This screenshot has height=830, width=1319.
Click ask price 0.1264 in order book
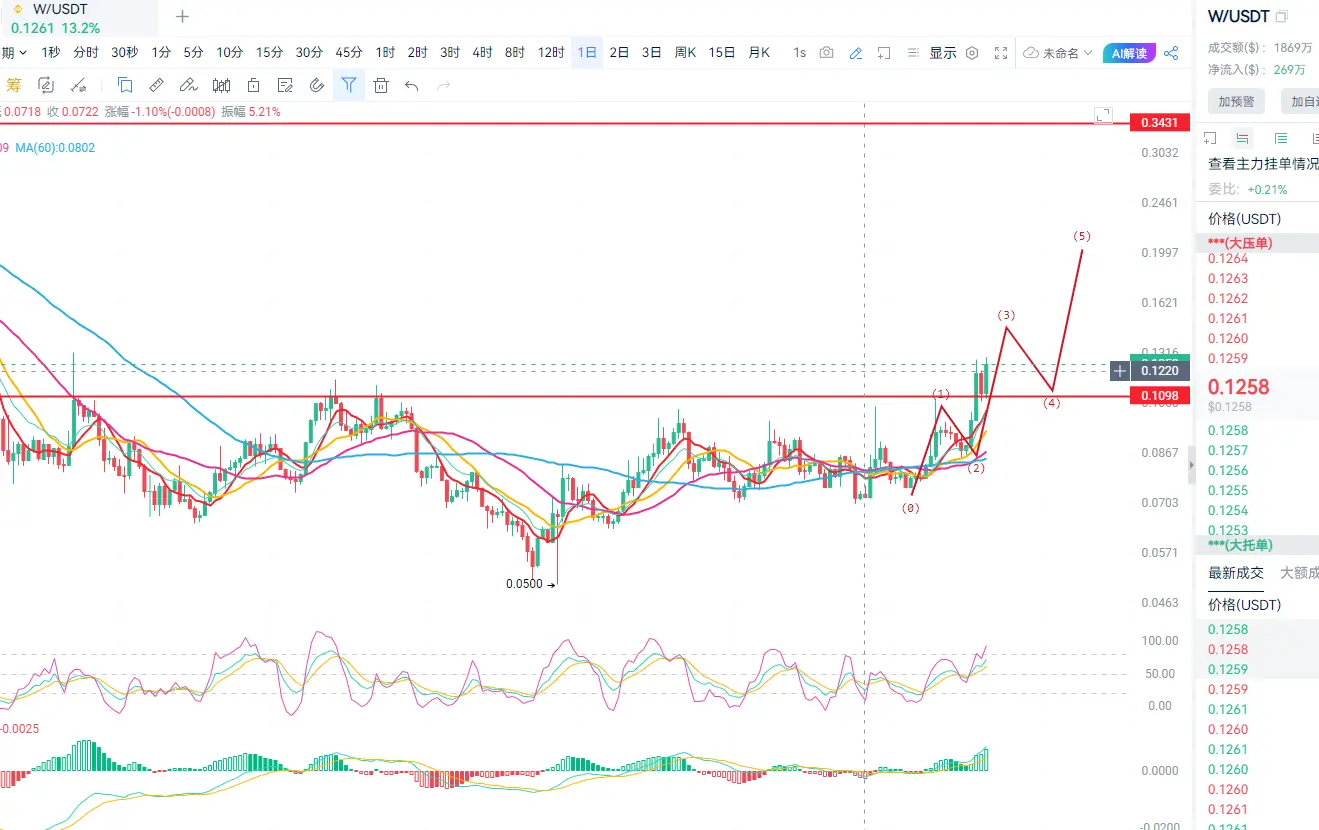[x=1228, y=258]
